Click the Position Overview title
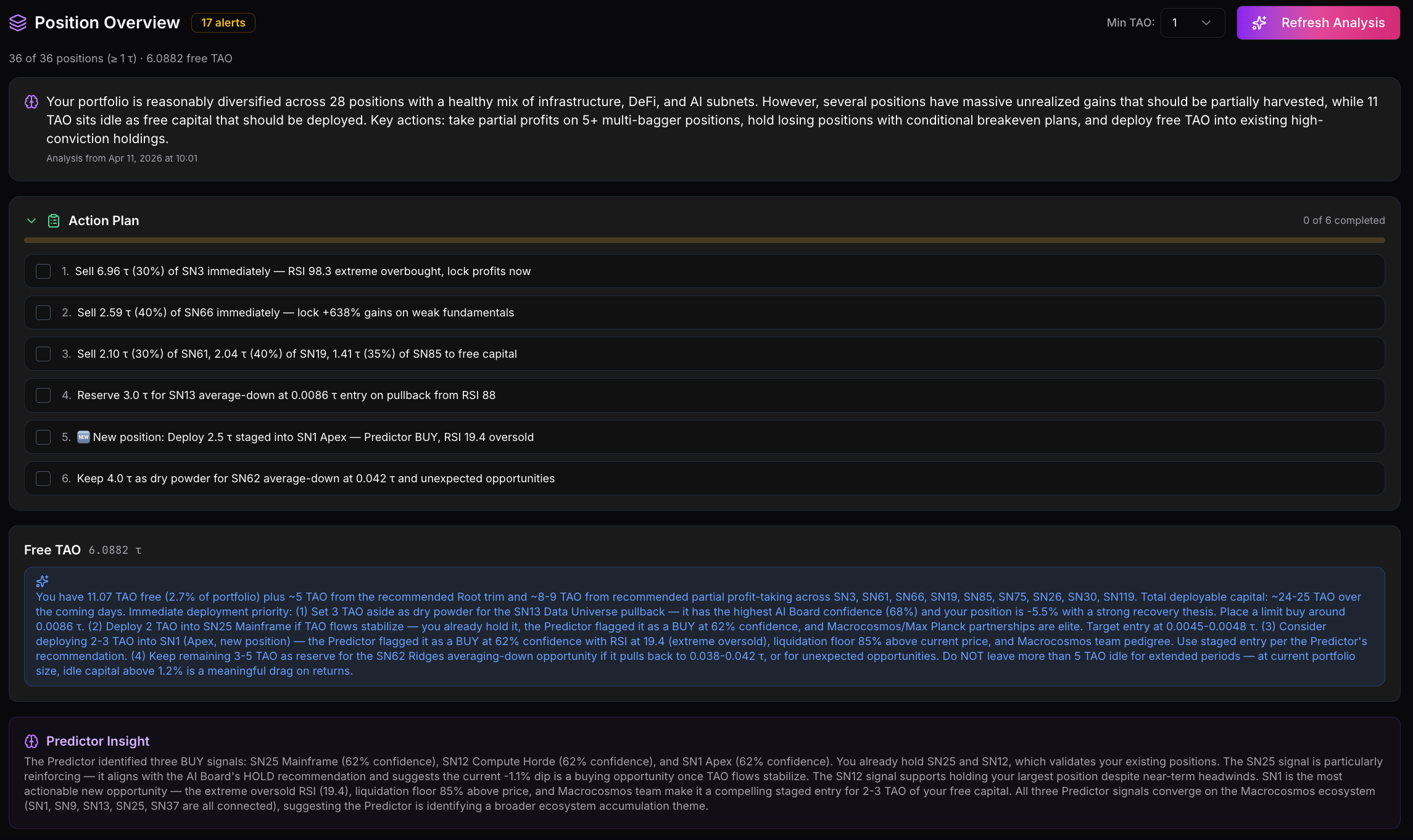 point(107,23)
